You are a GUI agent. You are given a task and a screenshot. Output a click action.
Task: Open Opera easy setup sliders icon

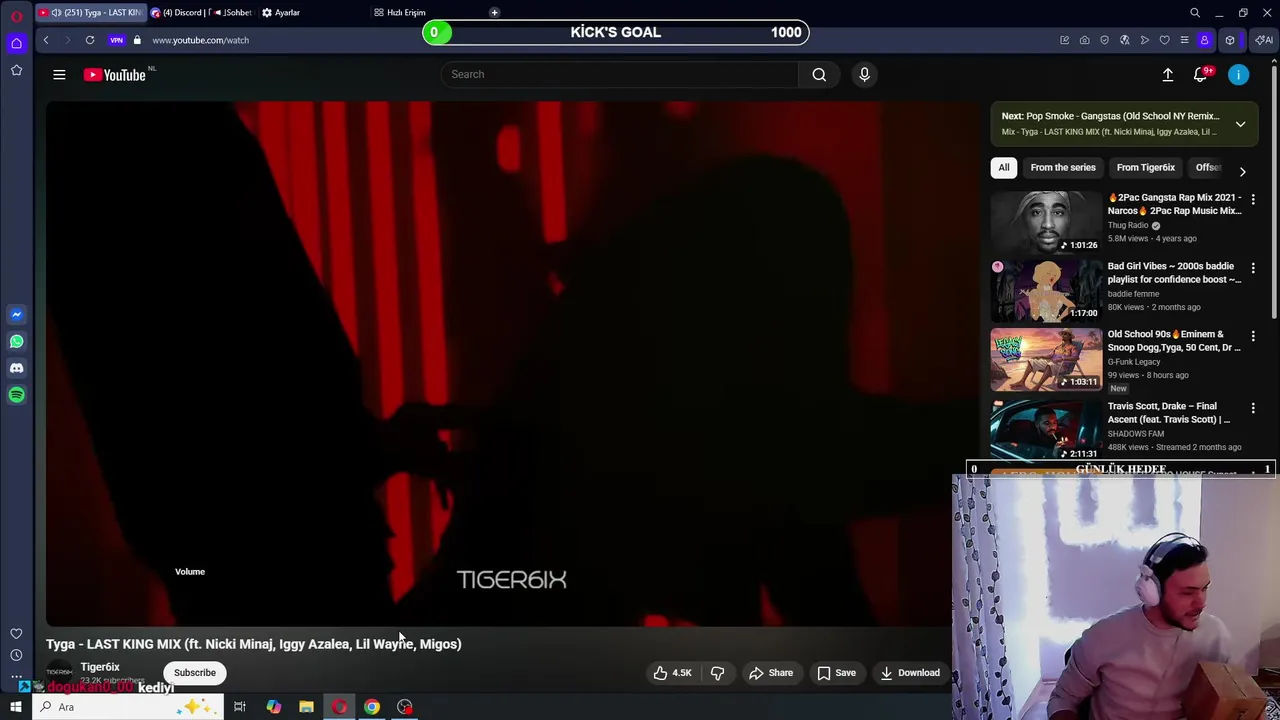1184,40
